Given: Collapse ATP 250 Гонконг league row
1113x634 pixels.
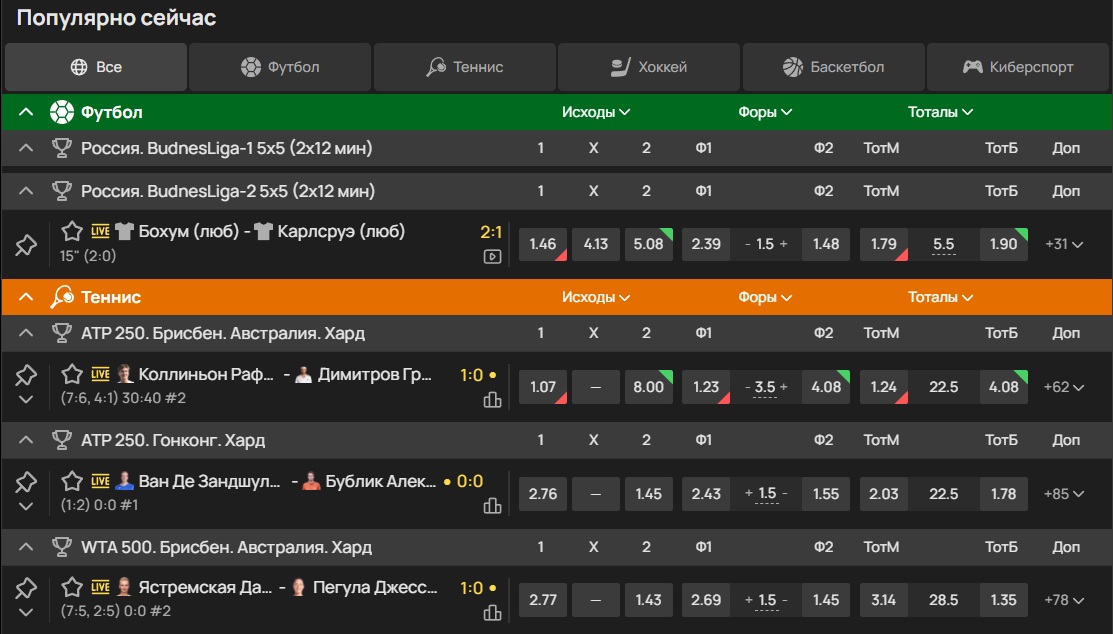Looking at the screenshot, I should pyautogui.click(x=27, y=440).
